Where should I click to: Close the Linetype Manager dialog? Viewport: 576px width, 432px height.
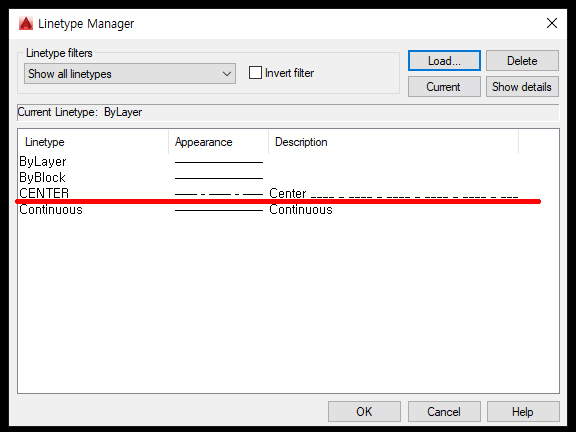[x=552, y=23]
